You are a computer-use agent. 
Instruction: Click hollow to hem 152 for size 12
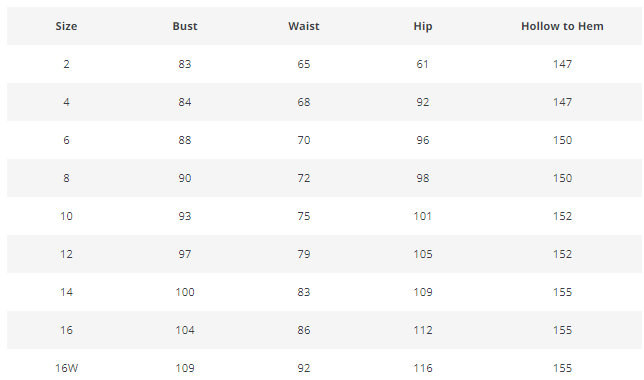[x=562, y=254]
